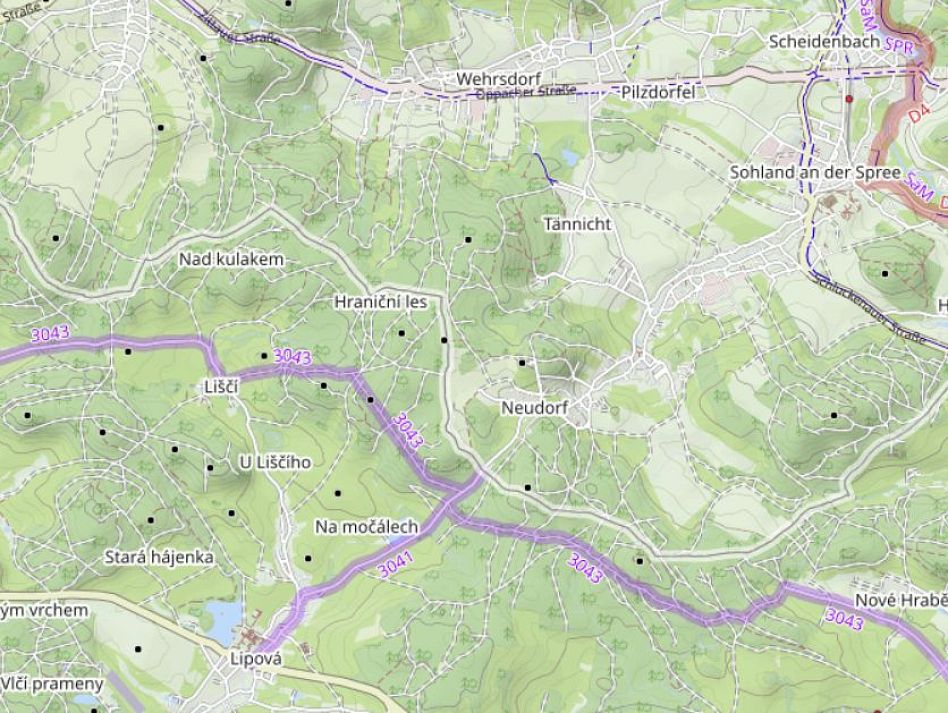This screenshot has width=948, height=713.
Task: Click the red station dot near Scheidenbach
Action: tap(849, 99)
